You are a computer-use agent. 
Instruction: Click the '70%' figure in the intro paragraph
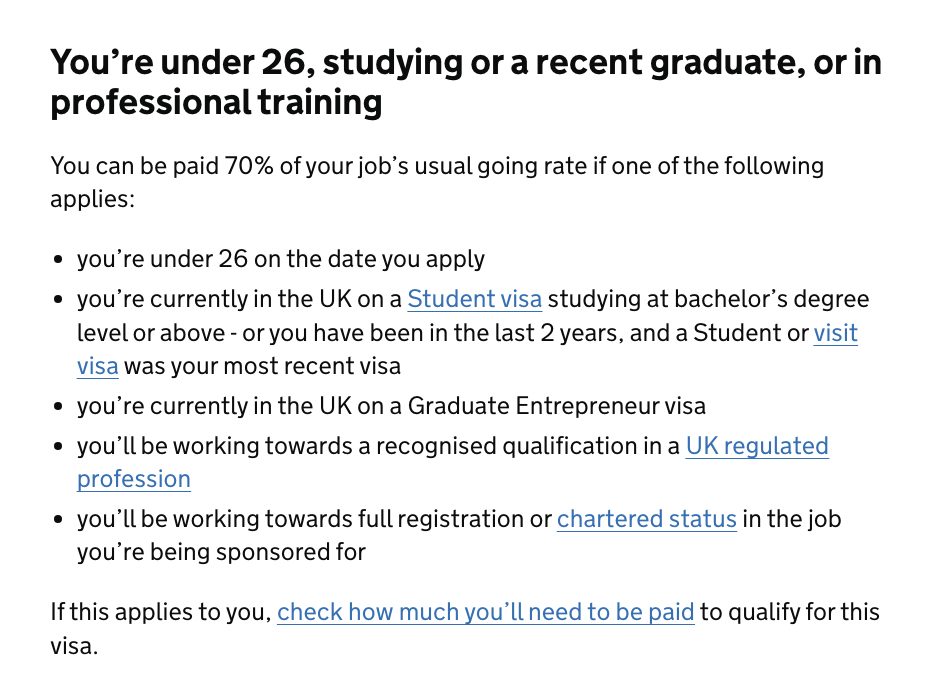tap(249, 166)
